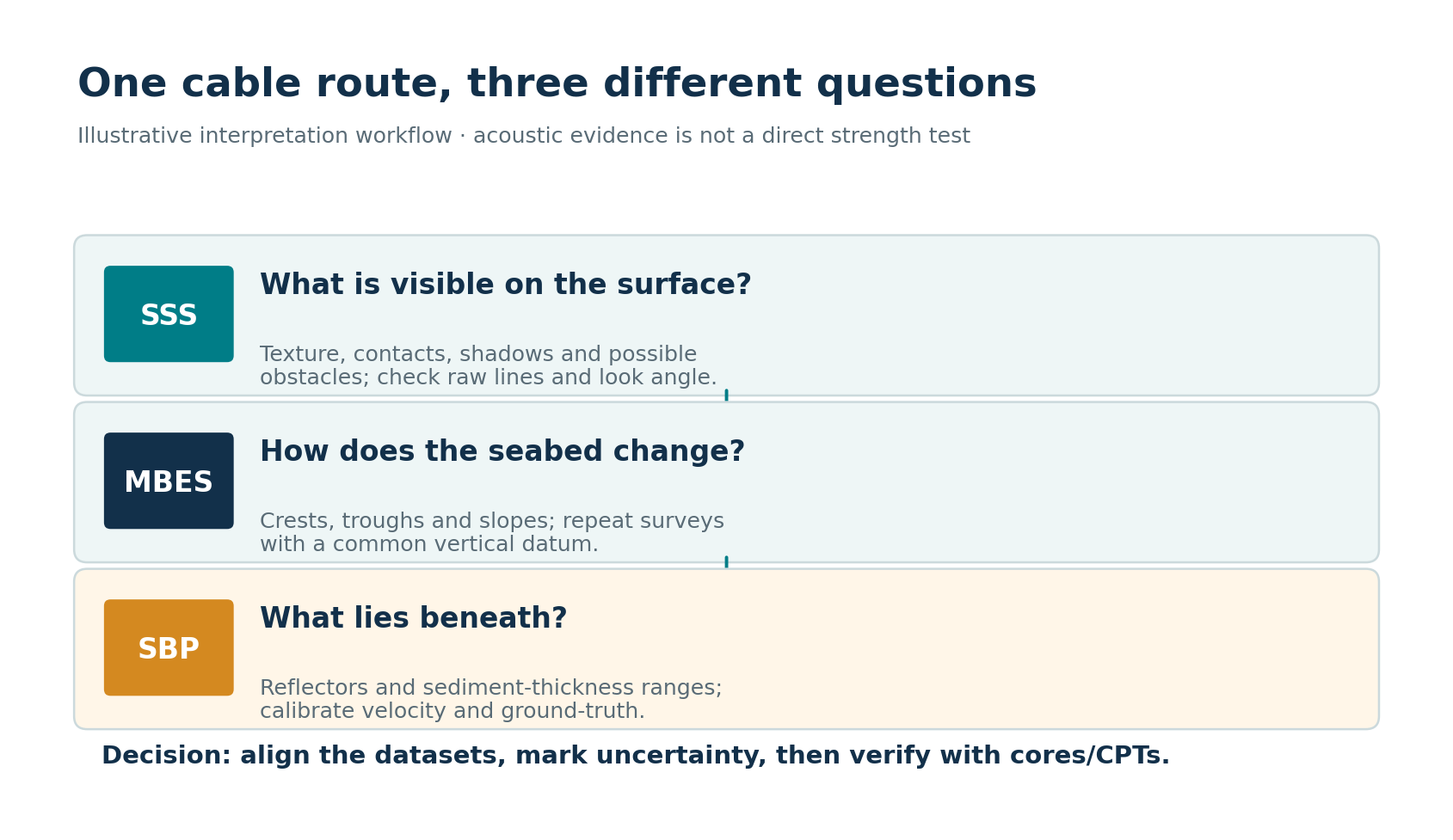Screen dimensions: 1453x840
Task: Click the 'Illustrative interpretation workflow' subtitle
Action: click(264, 137)
